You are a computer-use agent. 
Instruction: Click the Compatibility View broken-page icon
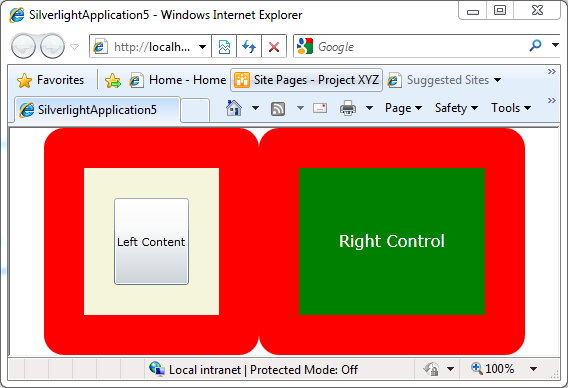point(224,46)
